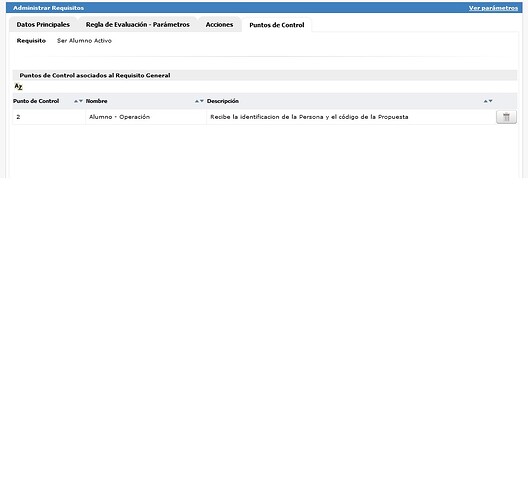Click the Ser Alumno Activo requisito value
Image resolution: width=528 pixels, height=500 pixels.
[84, 41]
